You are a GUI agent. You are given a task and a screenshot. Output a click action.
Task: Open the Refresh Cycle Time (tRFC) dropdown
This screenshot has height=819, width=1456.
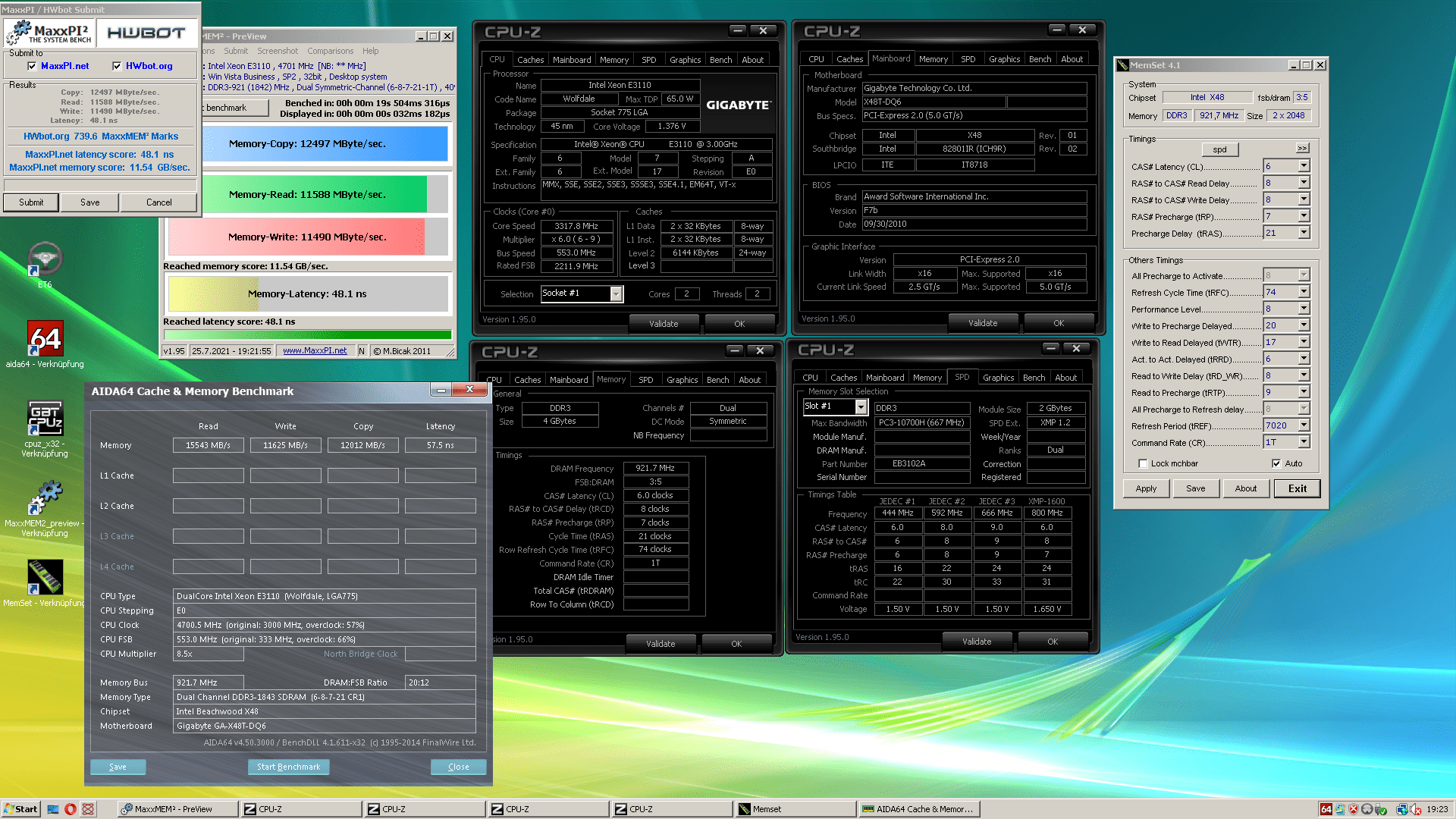tap(1304, 292)
